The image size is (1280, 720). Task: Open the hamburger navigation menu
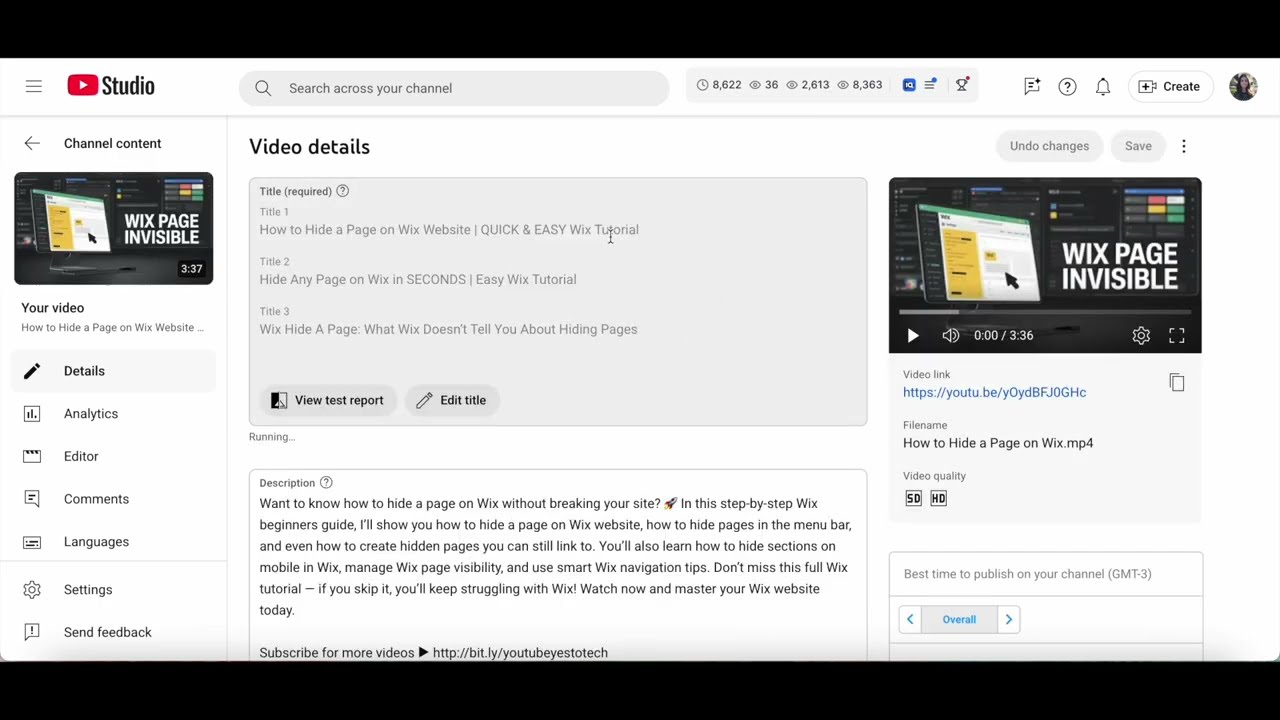[x=34, y=87]
